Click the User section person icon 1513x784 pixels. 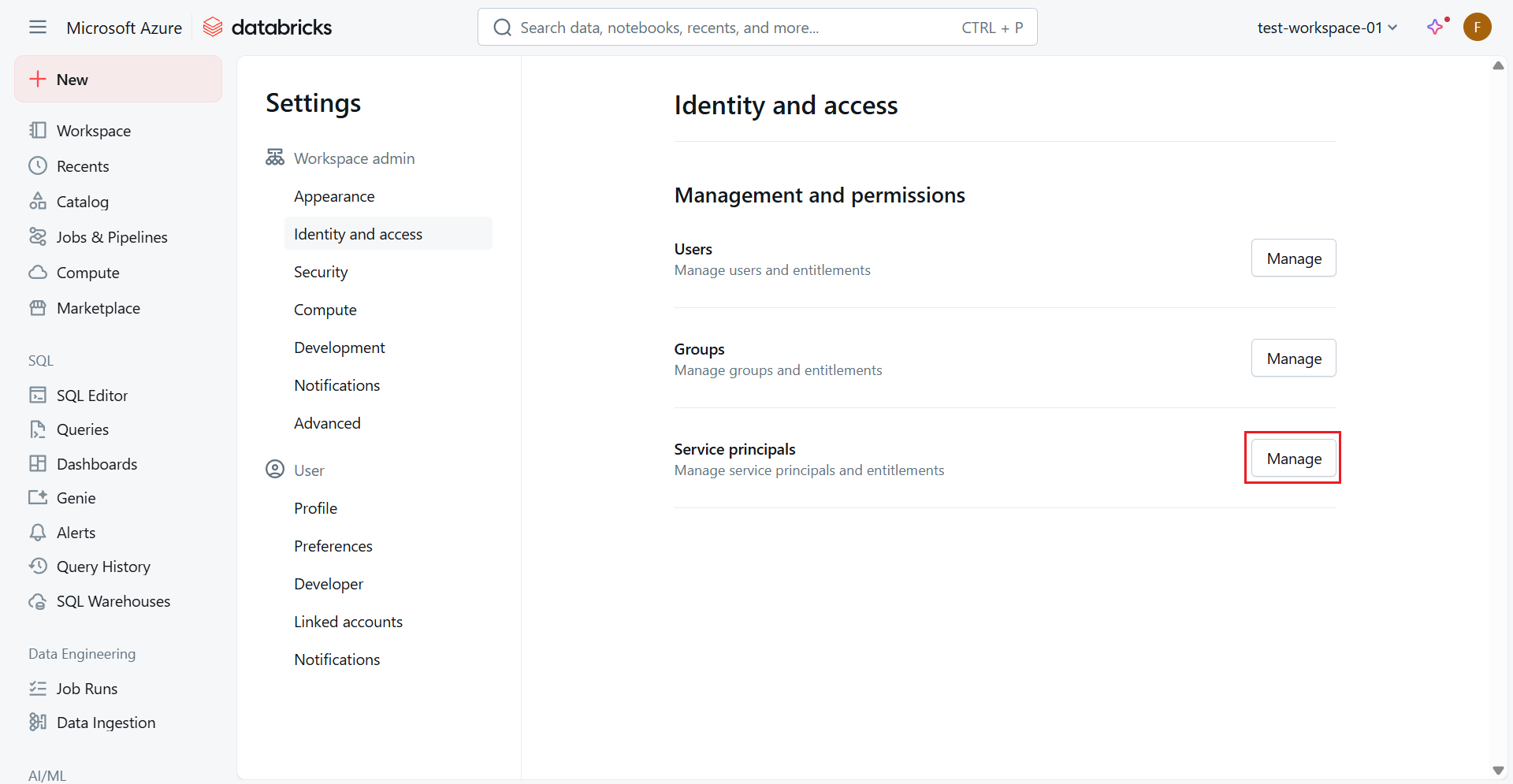coord(275,470)
